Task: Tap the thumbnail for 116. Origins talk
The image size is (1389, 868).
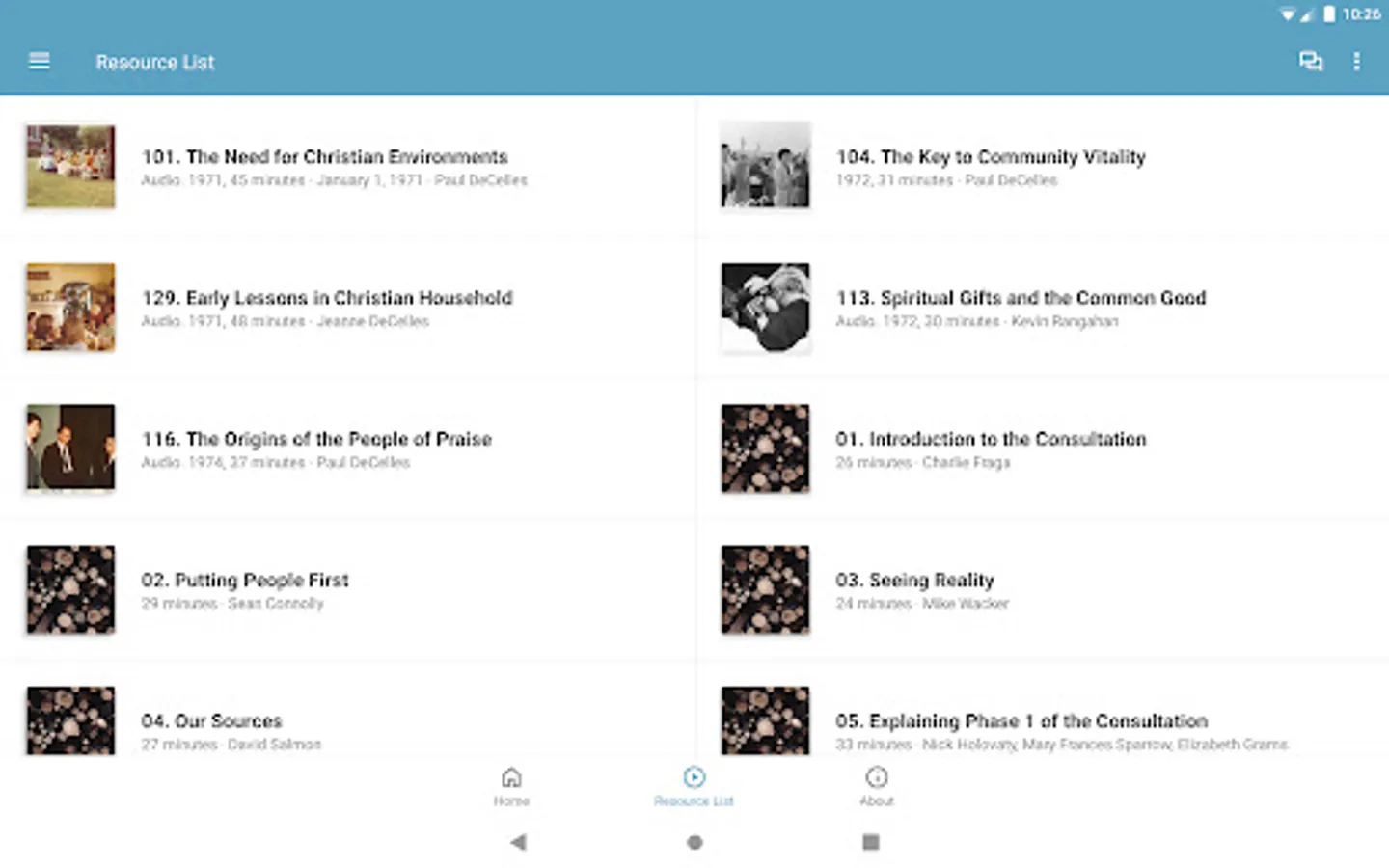Action: click(x=70, y=448)
